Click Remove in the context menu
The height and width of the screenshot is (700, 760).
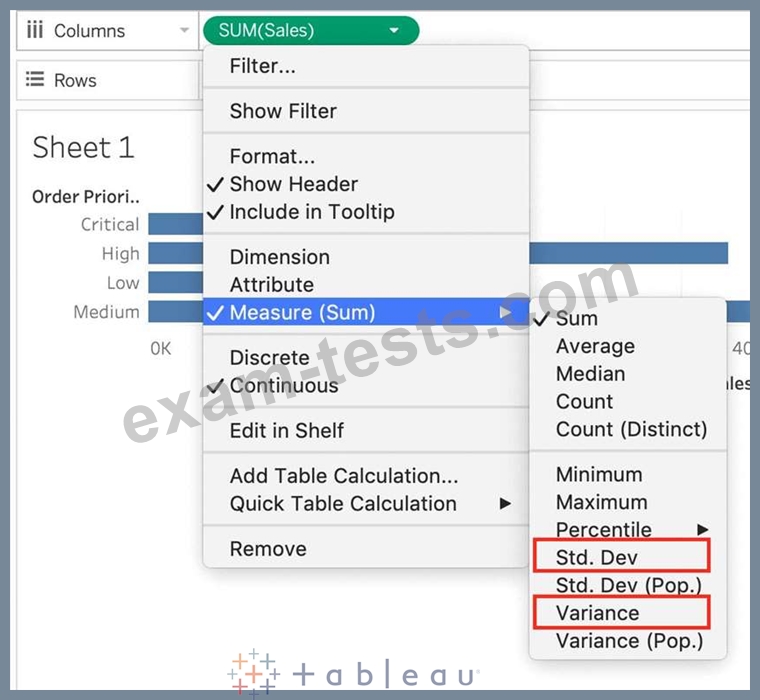(268, 549)
